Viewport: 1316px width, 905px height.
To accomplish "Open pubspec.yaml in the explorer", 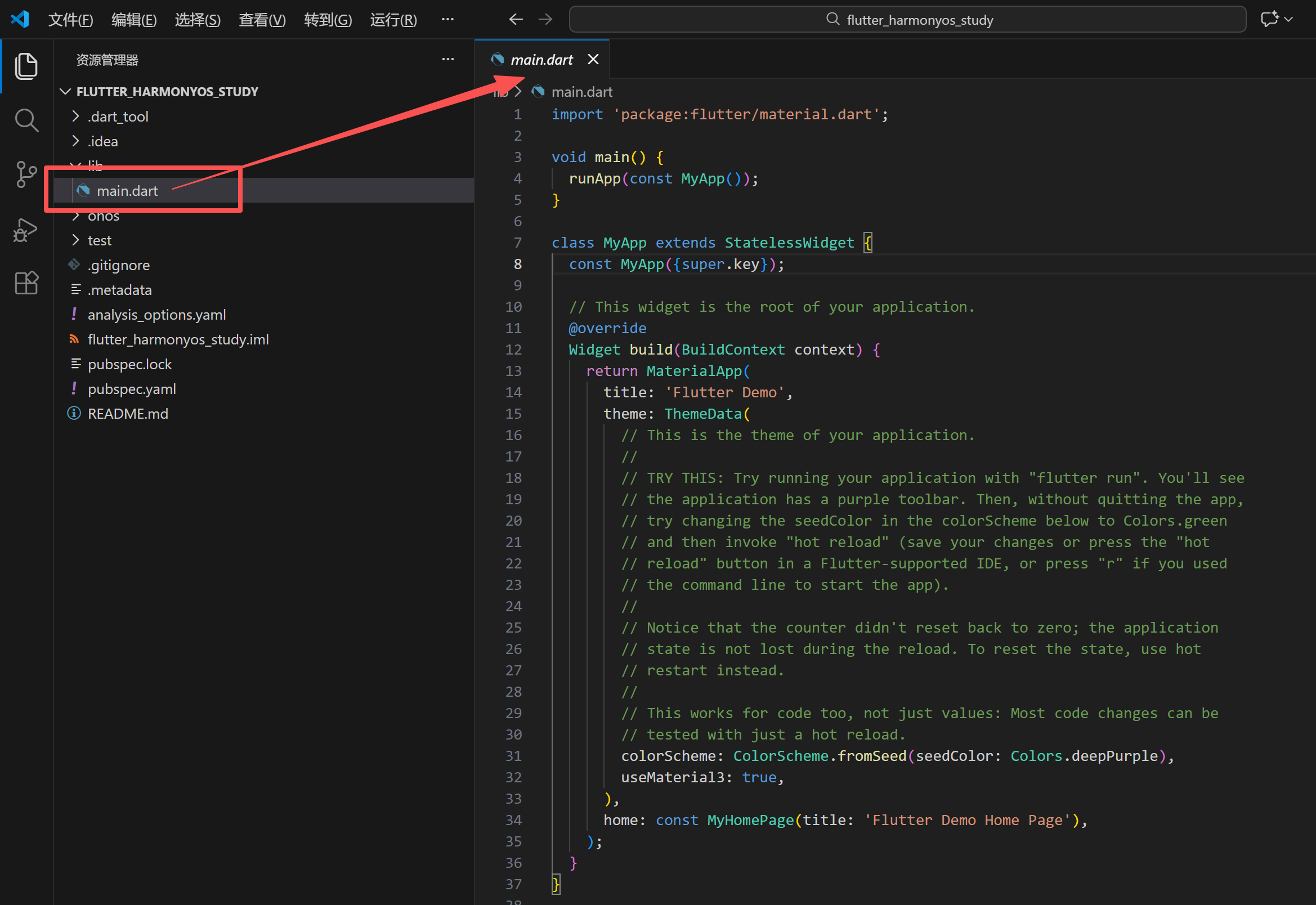I will coord(132,389).
